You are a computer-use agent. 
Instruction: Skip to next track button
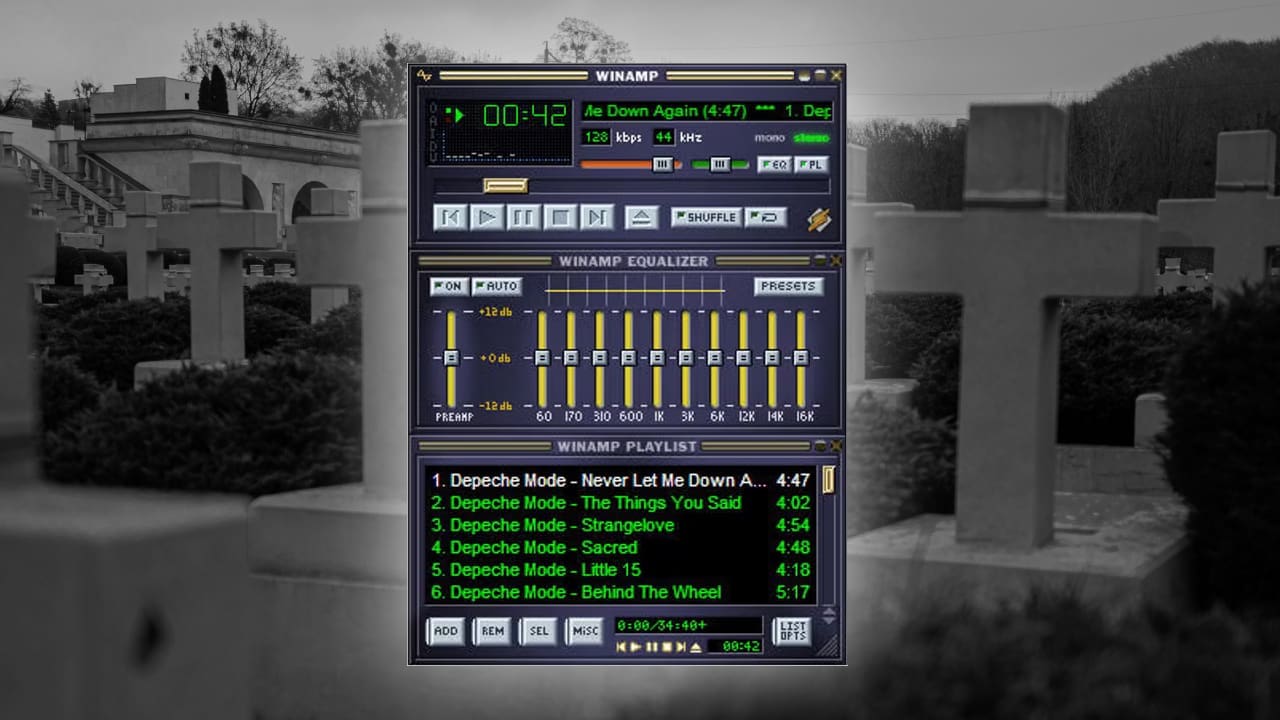[x=596, y=217]
